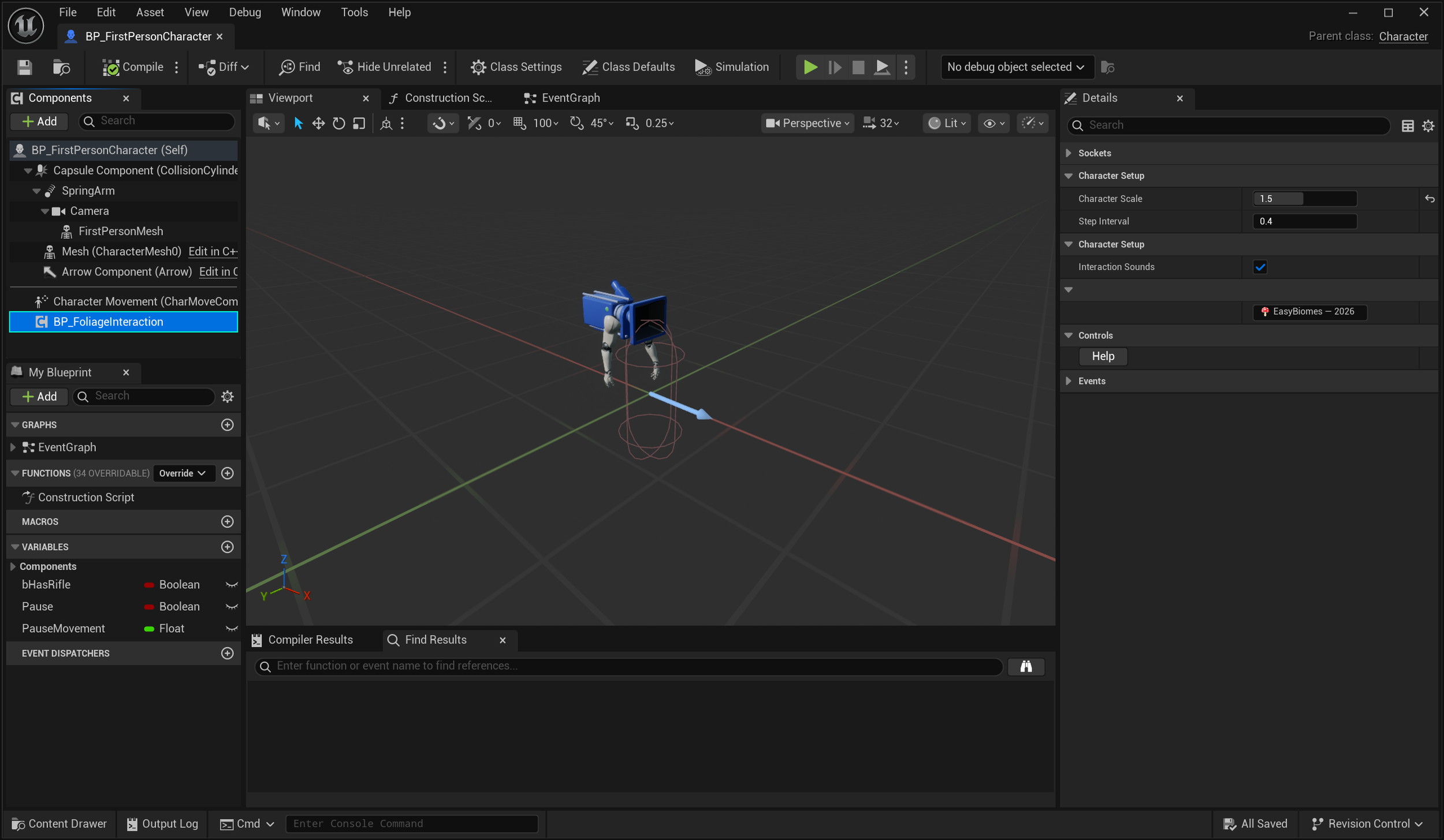1444x840 pixels.
Task: Click the Character parent class link
Action: click(1402, 36)
